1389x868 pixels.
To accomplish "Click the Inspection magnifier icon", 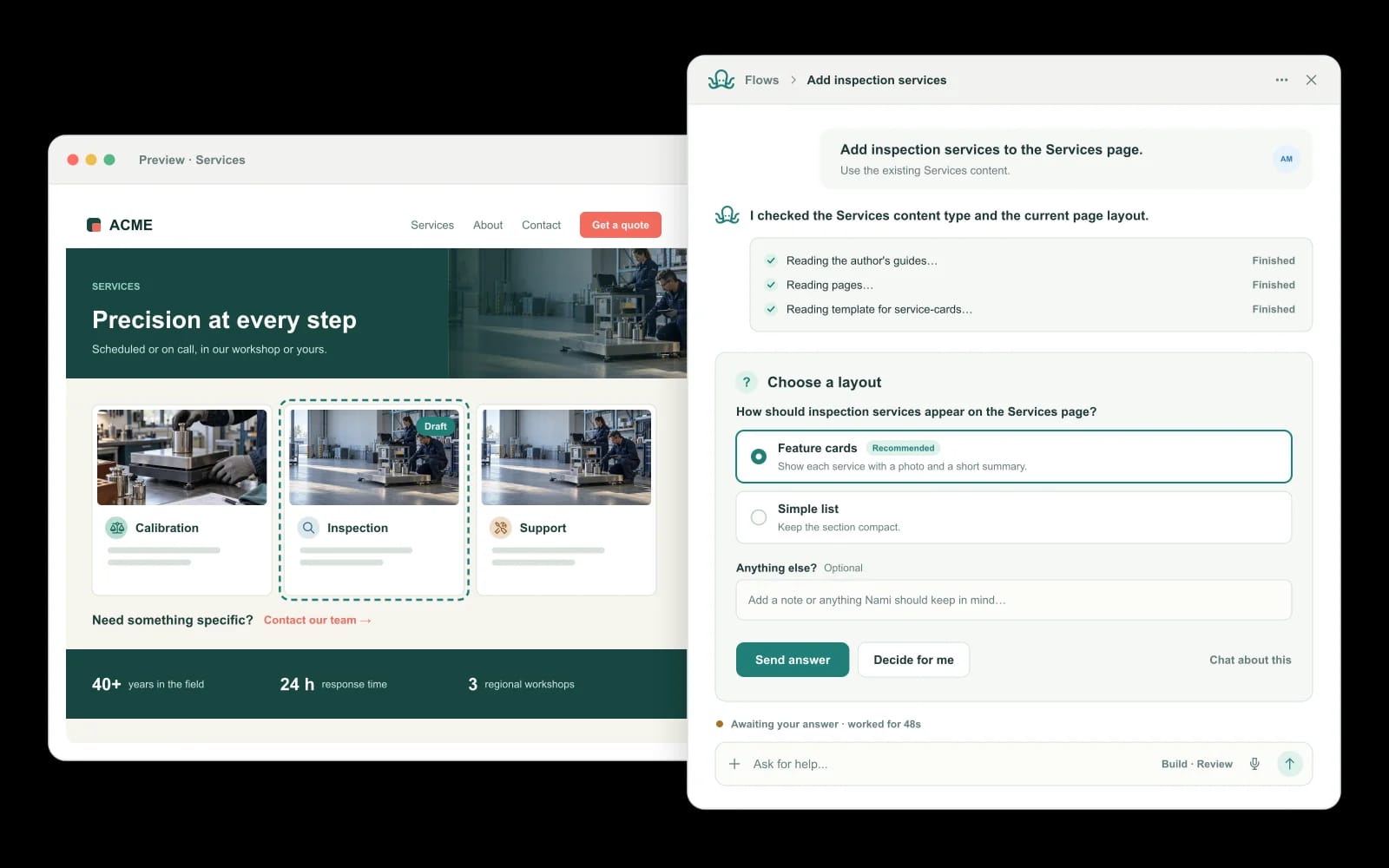I will 308,528.
